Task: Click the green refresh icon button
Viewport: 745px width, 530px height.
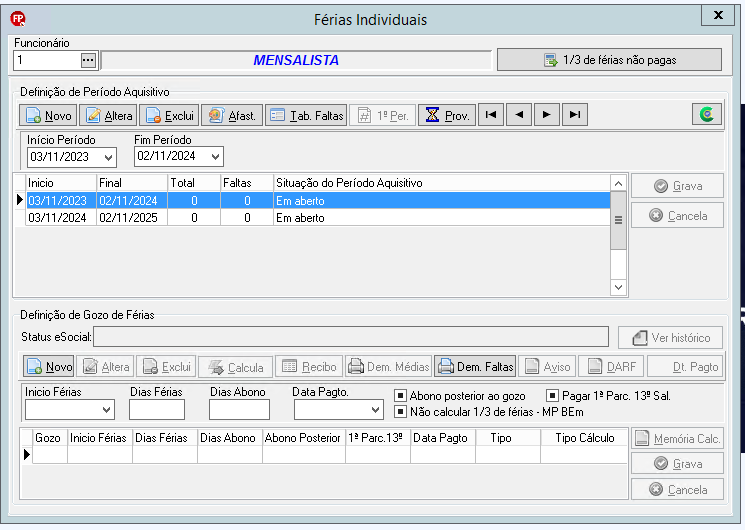Action: [x=707, y=115]
